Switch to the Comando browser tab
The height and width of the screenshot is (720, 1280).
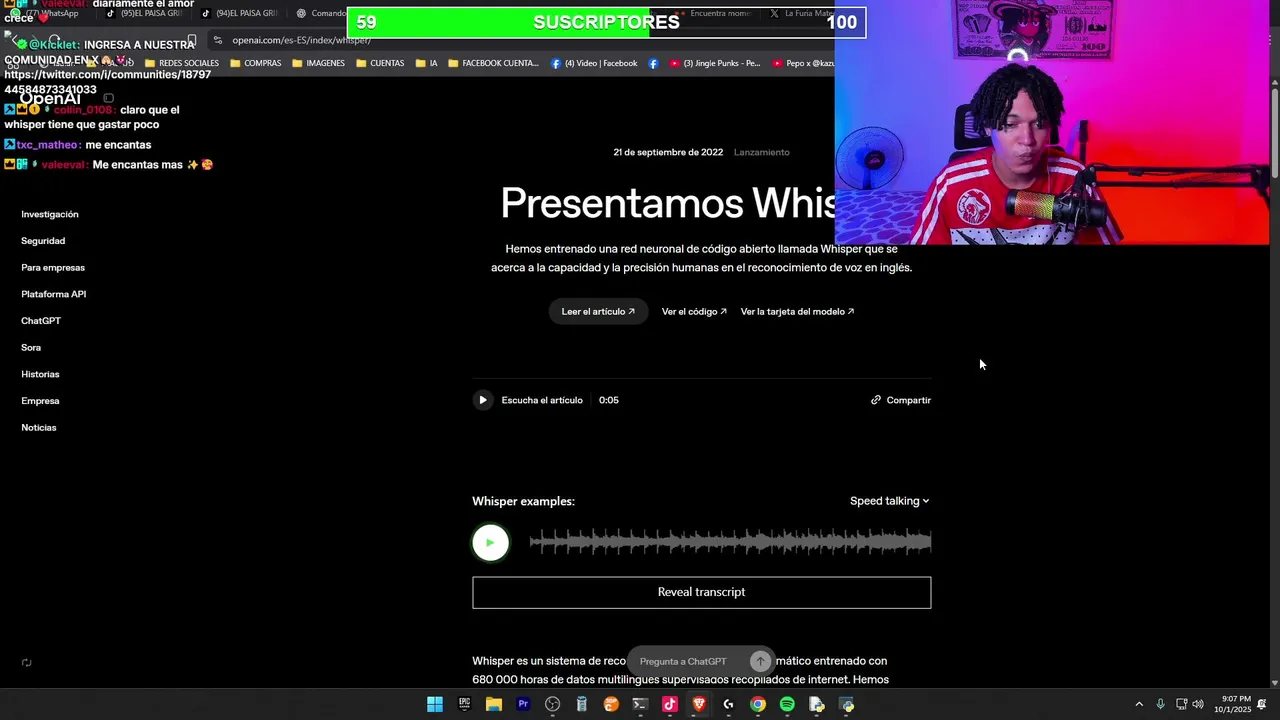pyautogui.click(x=320, y=13)
